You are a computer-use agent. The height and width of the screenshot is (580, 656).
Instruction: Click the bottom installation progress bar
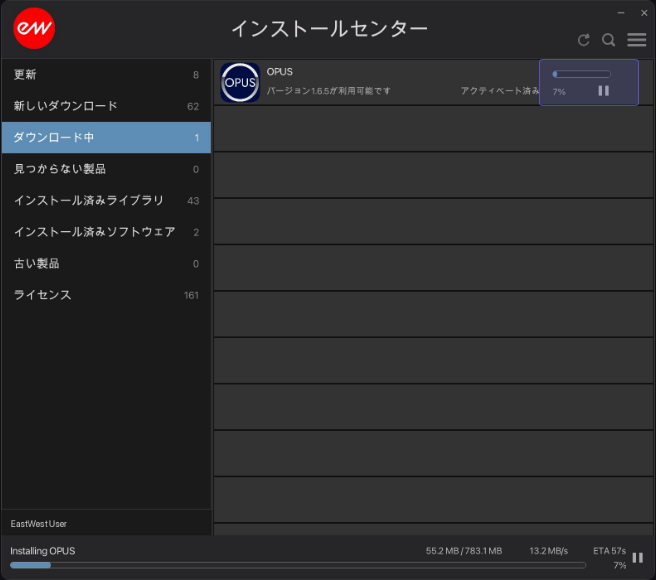(298, 565)
